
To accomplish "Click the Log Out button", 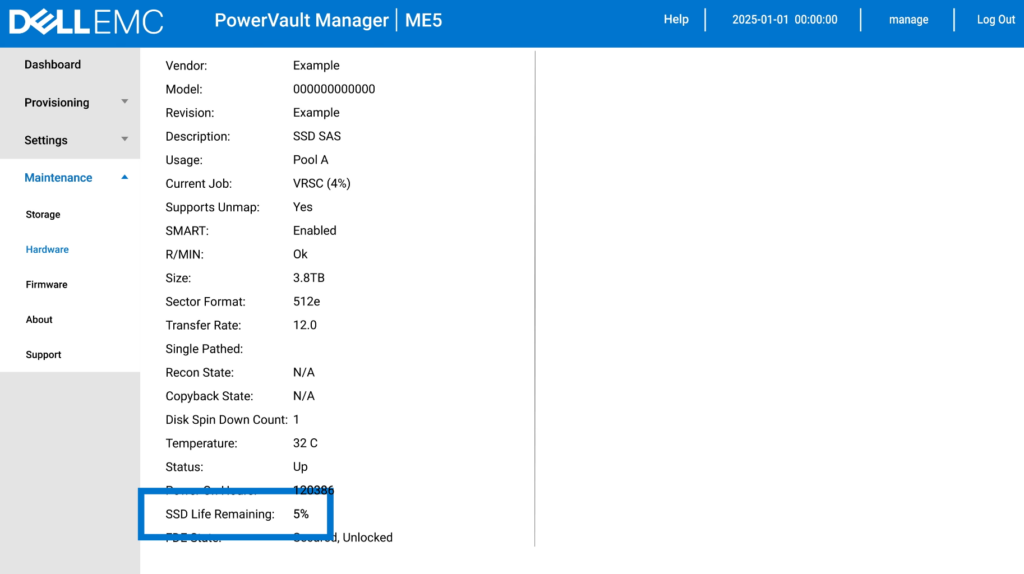I will [x=995, y=20].
